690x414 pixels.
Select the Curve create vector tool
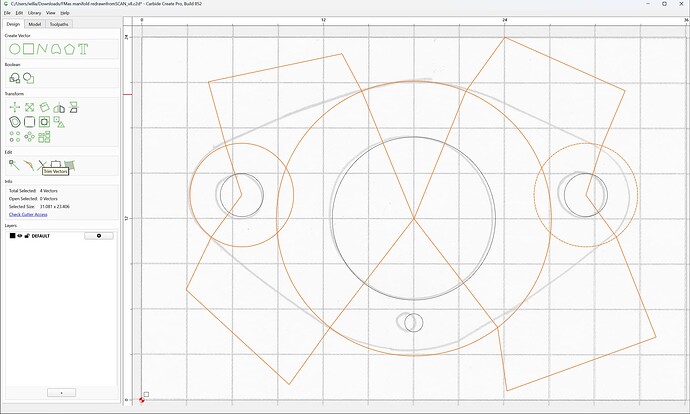tap(56, 49)
